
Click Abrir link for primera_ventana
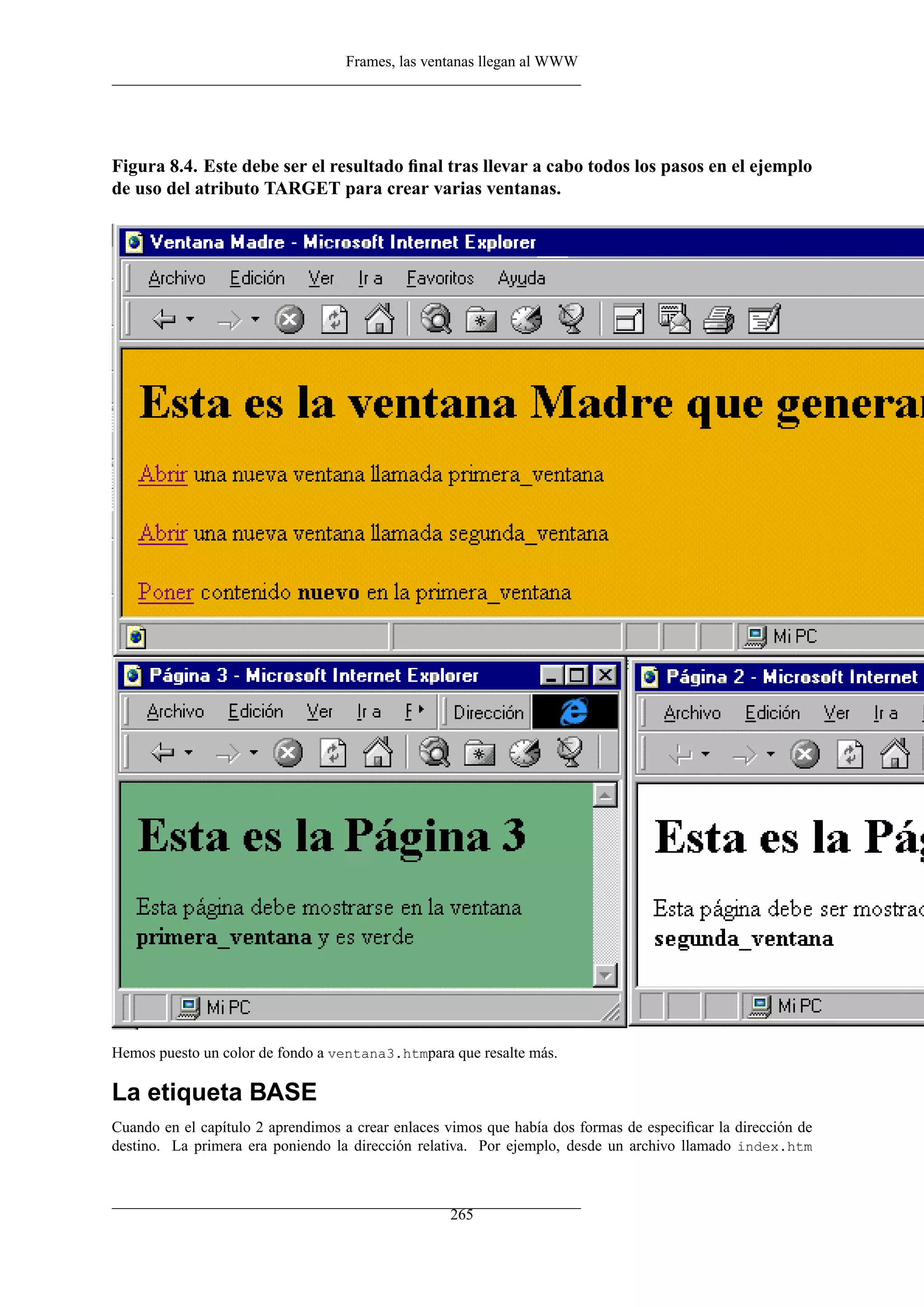(x=163, y=474)
